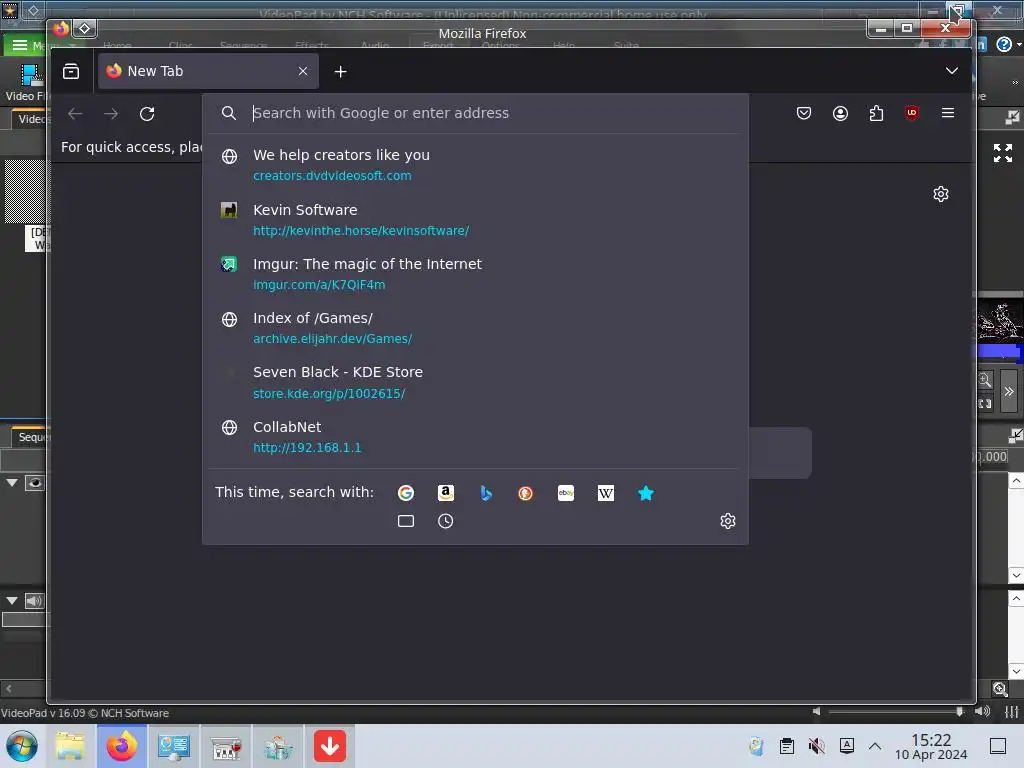Viewport: 1024px width, 768px height.
Task: Open Index of /Games/ suggestion
Action: coord(475,328)
